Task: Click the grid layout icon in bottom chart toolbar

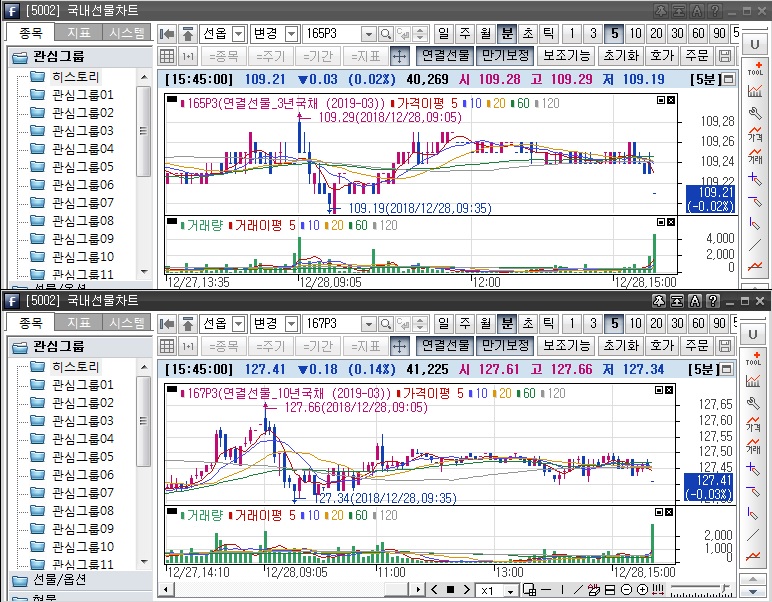Action: click(168, 345)
